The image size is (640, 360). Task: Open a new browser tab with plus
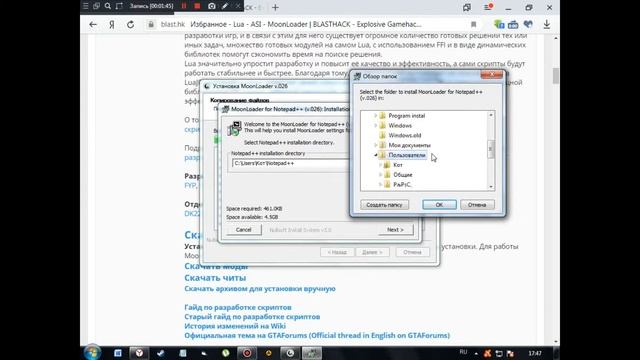pyautogui.click(x=276, y=7)
